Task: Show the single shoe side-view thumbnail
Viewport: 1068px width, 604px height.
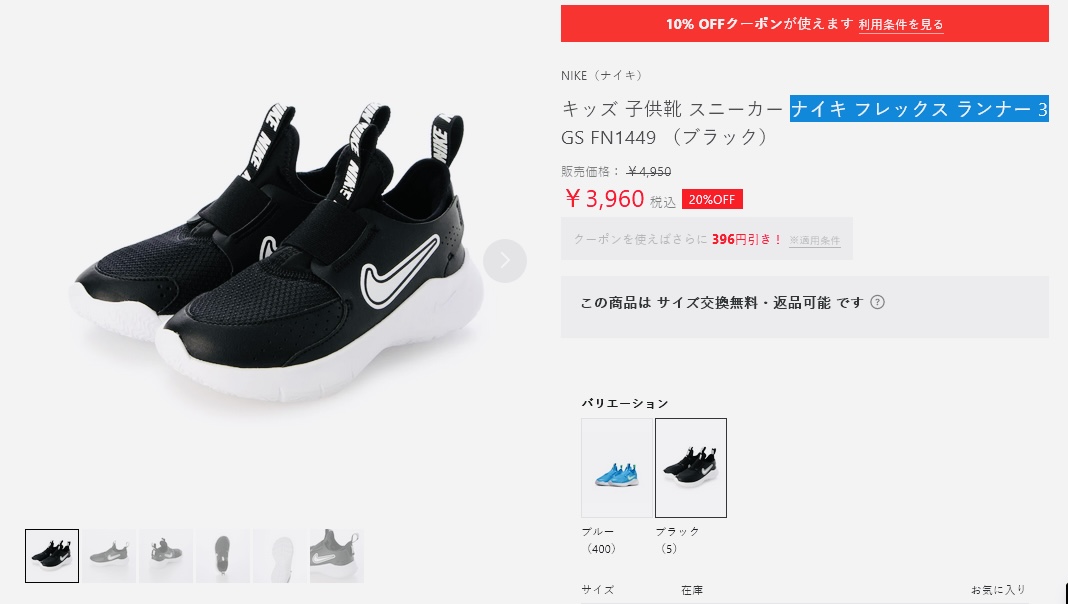Action: [109, 556]
